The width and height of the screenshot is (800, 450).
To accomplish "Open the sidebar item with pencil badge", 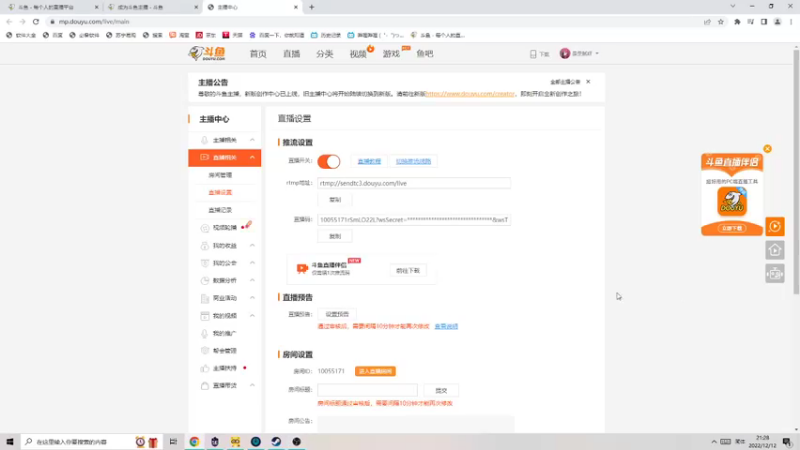I will coord(224,228).
